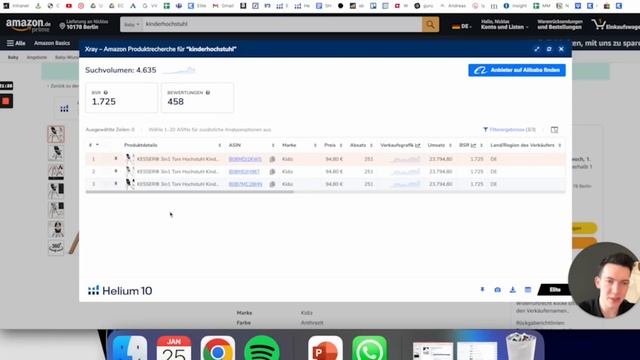Open Spotify from the dock

(262, 349)
